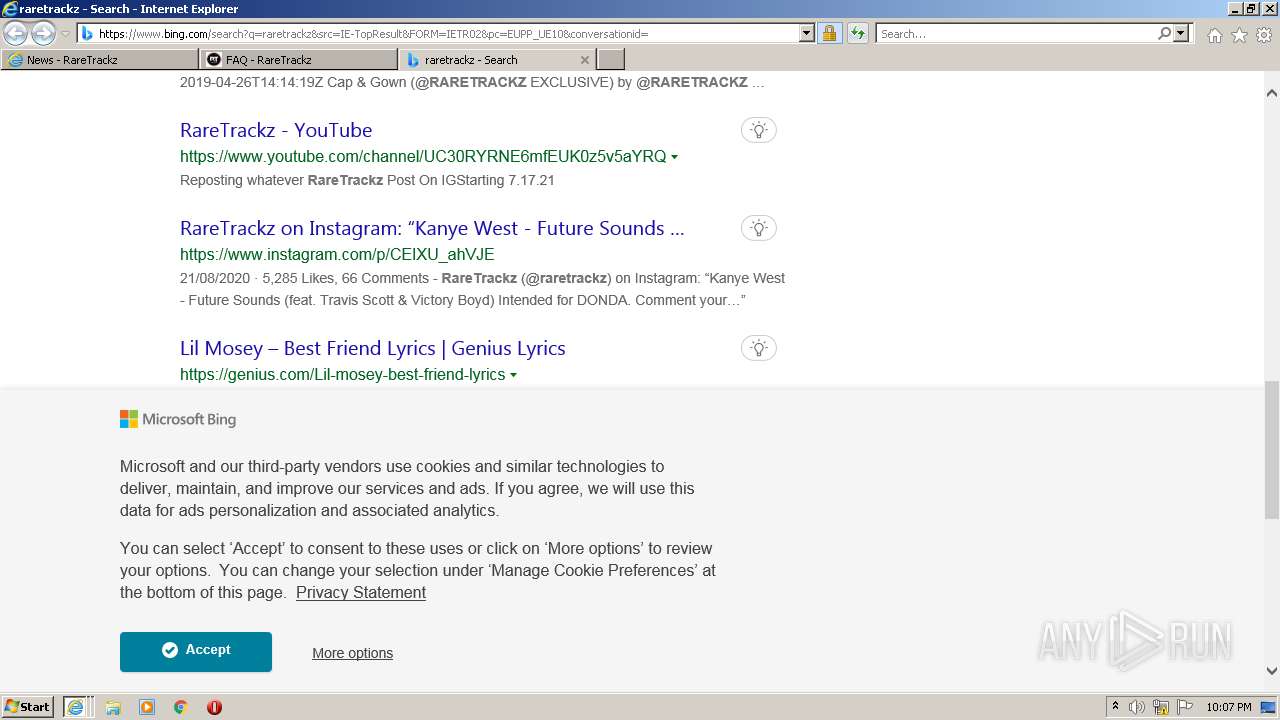
Task: Click the search magnifier icon in search box
Action: pos(1164,33)
